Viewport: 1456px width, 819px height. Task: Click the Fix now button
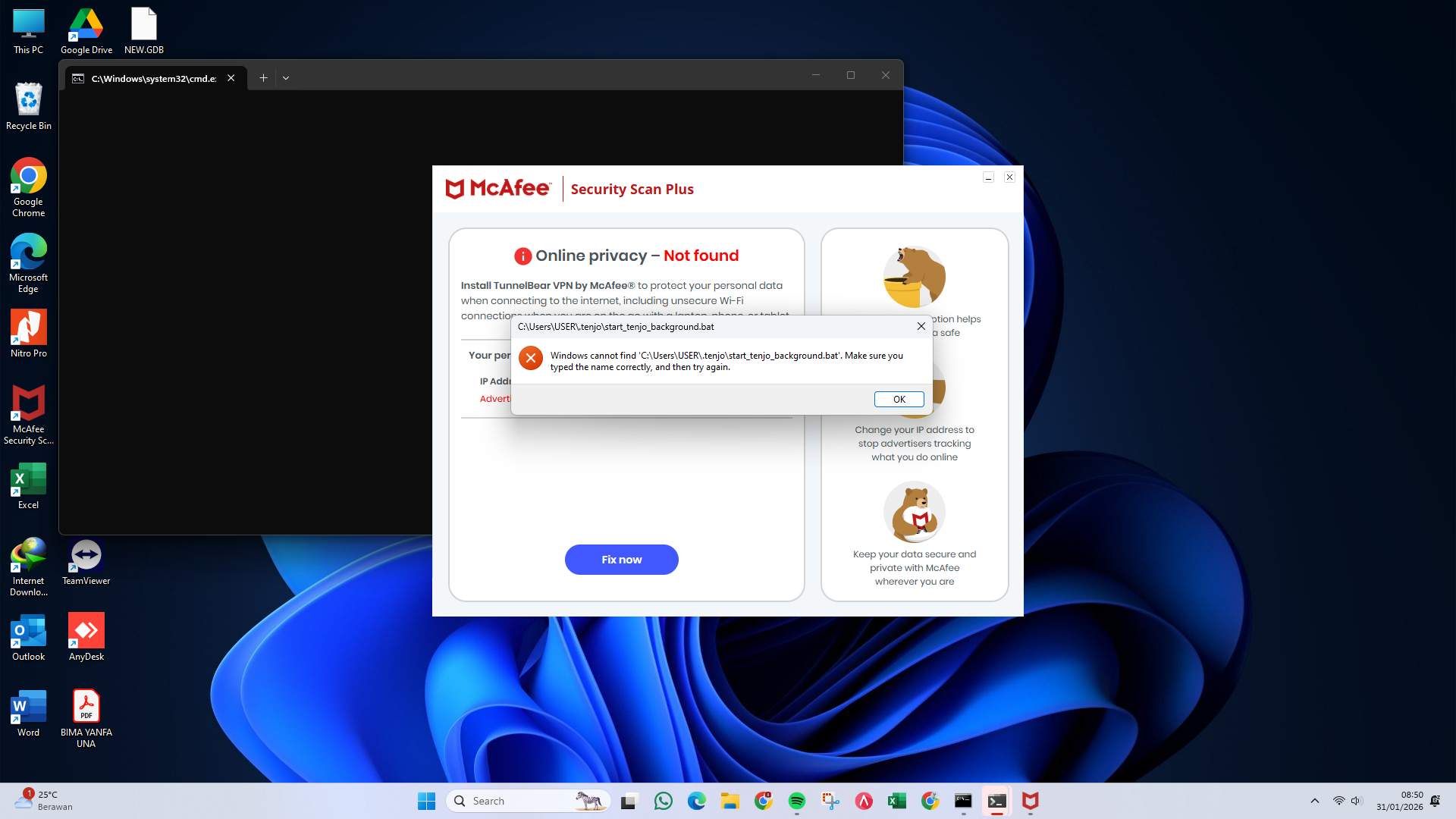[x=621, y=559]
